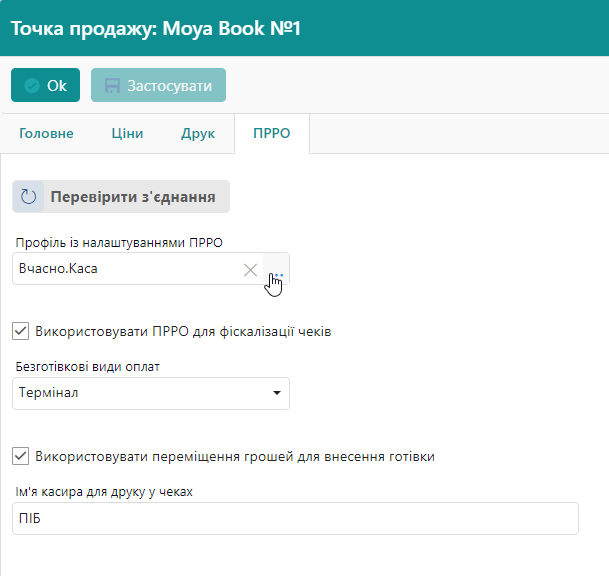
Task: Focus the Ім'я касира ПІБ input field
Action: click(x=295, y=519)
